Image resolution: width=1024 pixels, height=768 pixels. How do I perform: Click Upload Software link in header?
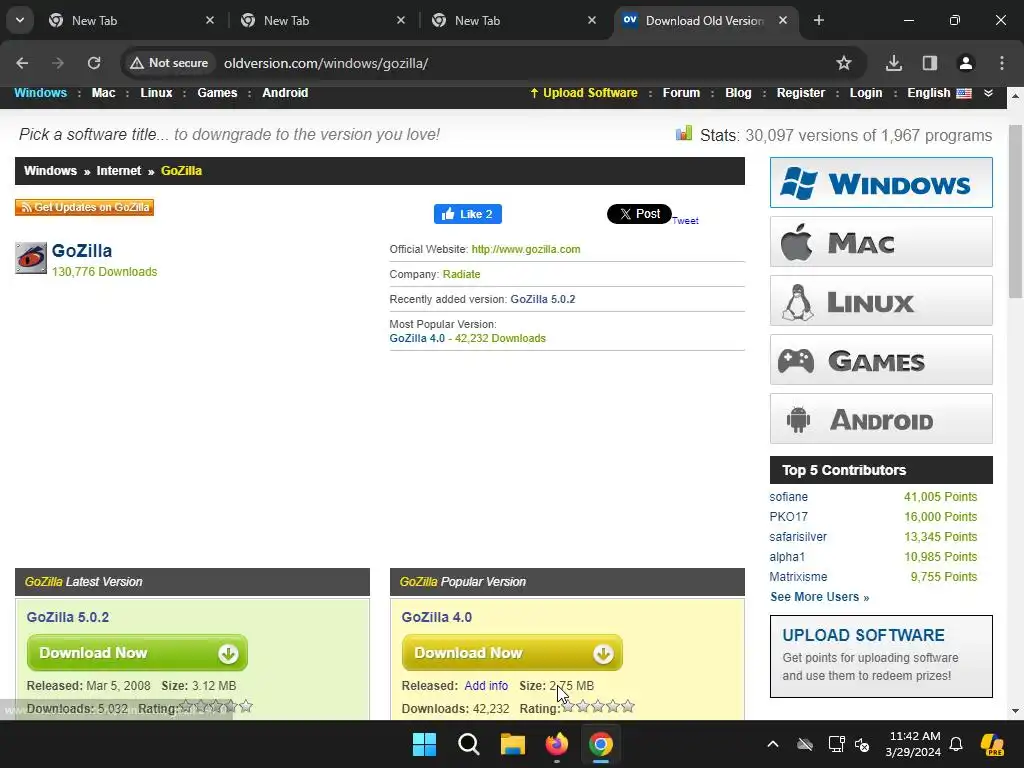tap(584, 93)
